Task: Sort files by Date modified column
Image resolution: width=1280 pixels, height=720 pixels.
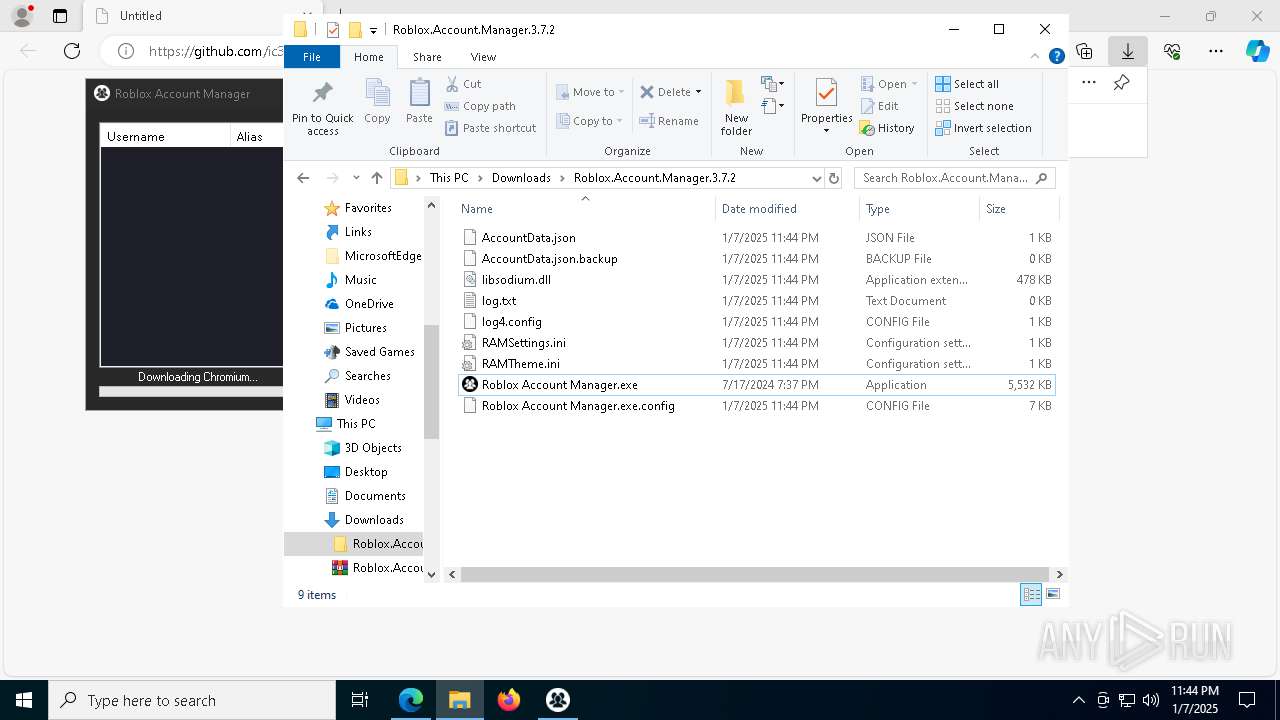Action: 787,209
